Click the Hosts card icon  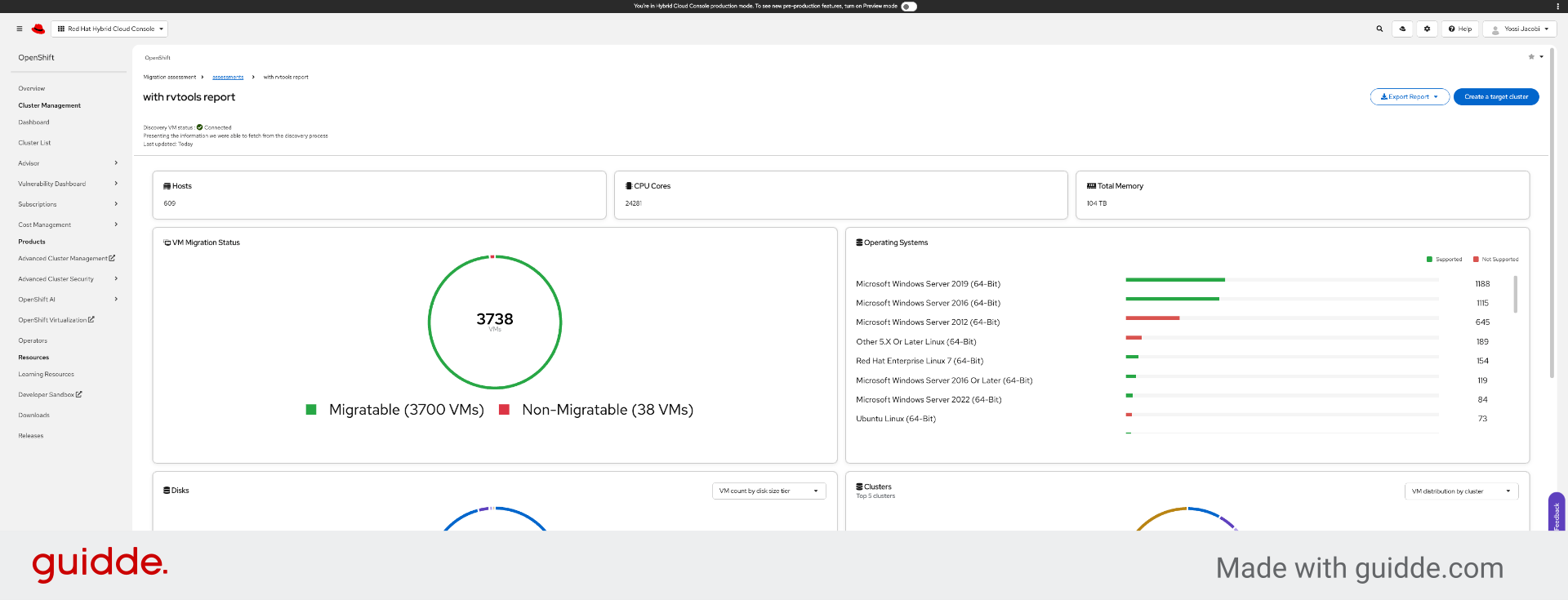(x=167, y=186)
